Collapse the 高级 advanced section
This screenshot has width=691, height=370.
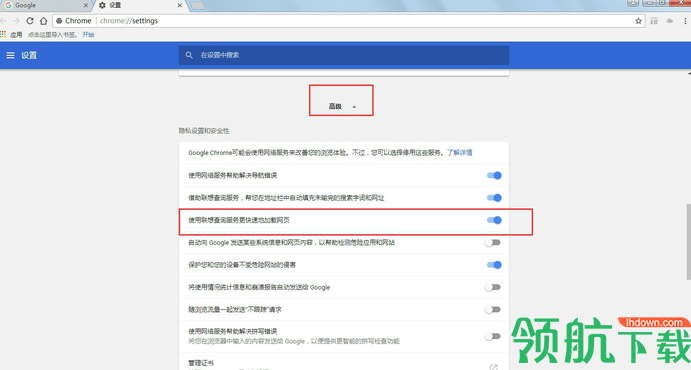click(x=342, y=106)
